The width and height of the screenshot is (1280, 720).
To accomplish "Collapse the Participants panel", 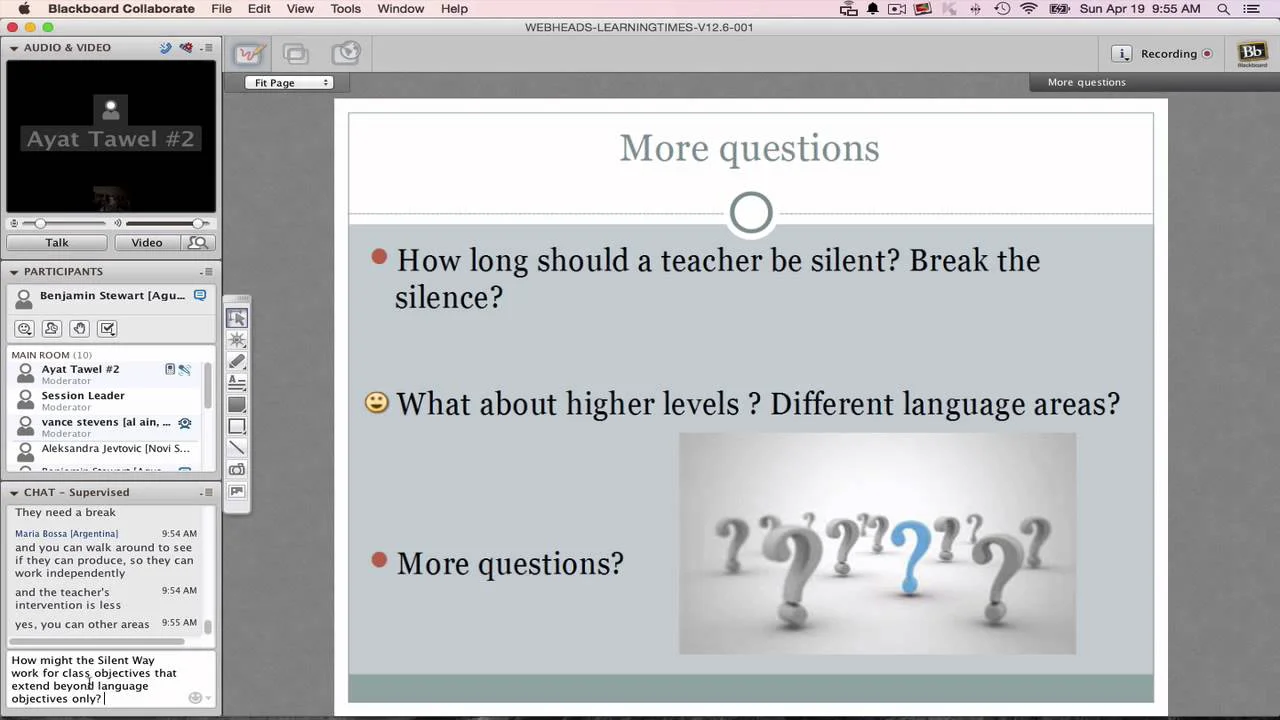I will (x=14, y=272).
